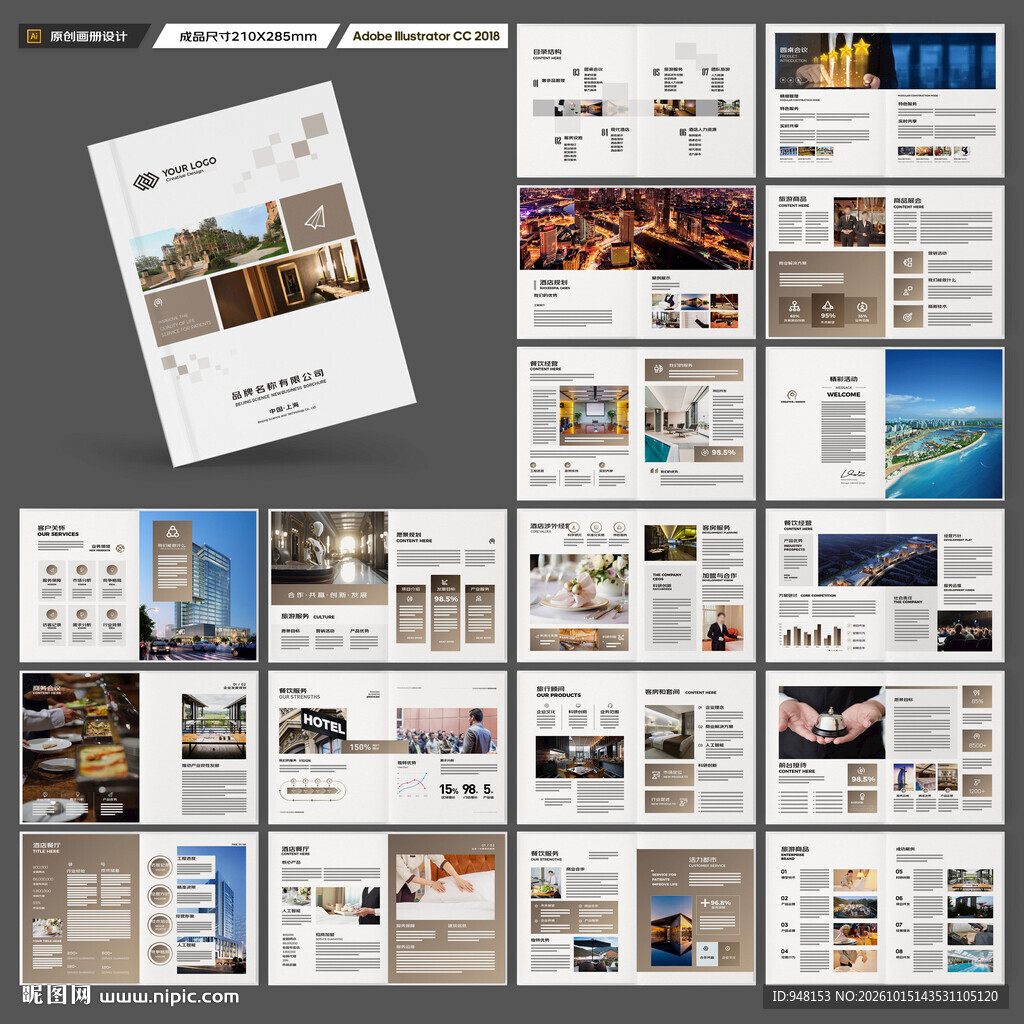The width and height of the screenshot is (1024, 1024).
Task: Click the 品牌名称有限公司 title on the cover
Action: coord(278,385)
